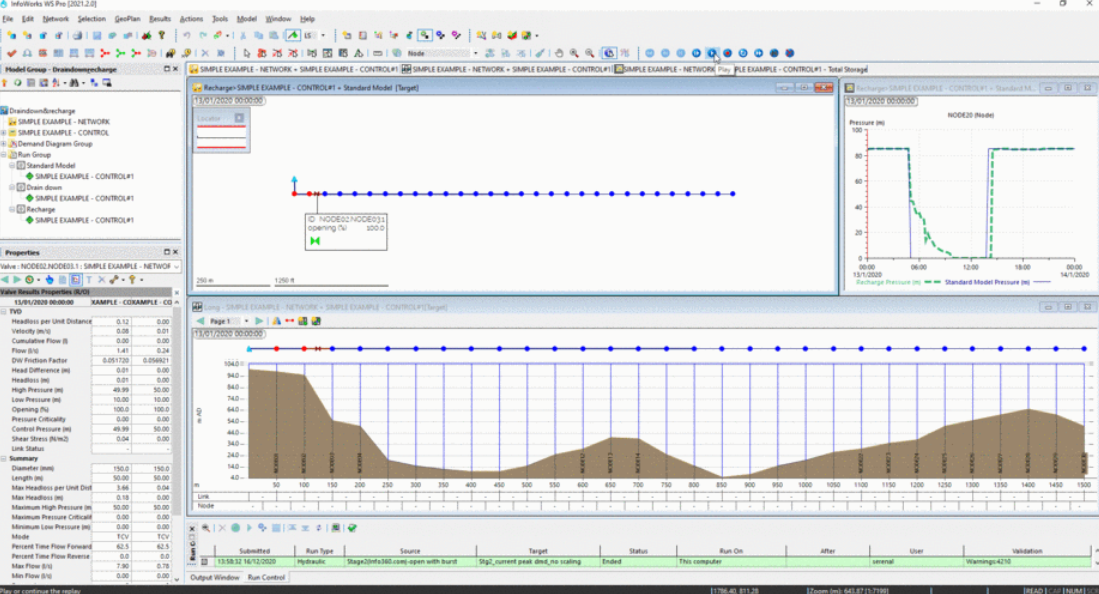Click the Find magnifier in run panel

(206, 528)
